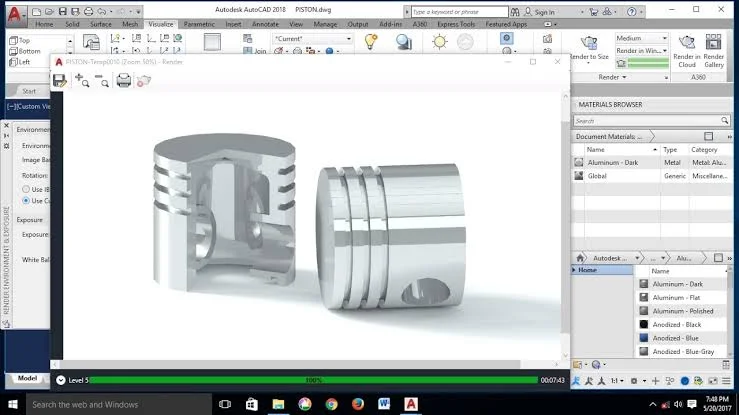Print the rendered image
739x415 pixels.
click(x=123, y=81)
